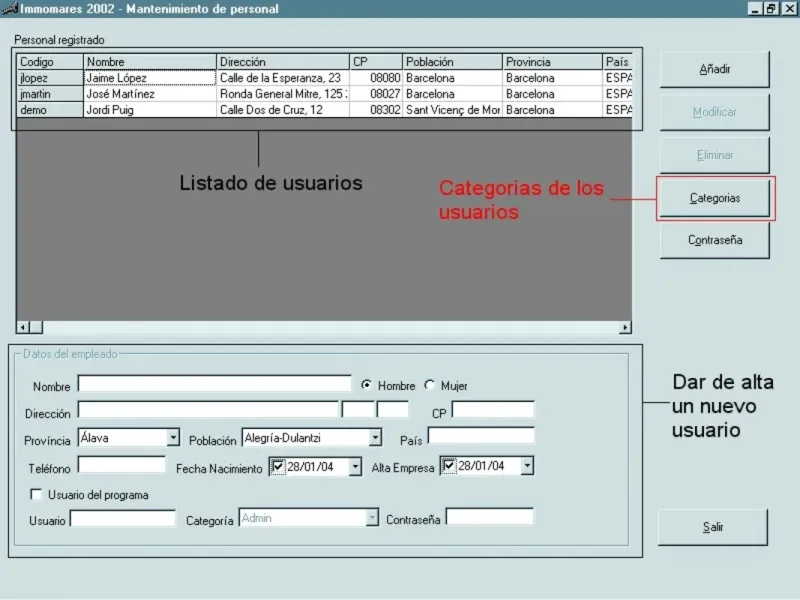
Task: Click the cell Calle de la Esperanza, 23
Action: [283, 78]
